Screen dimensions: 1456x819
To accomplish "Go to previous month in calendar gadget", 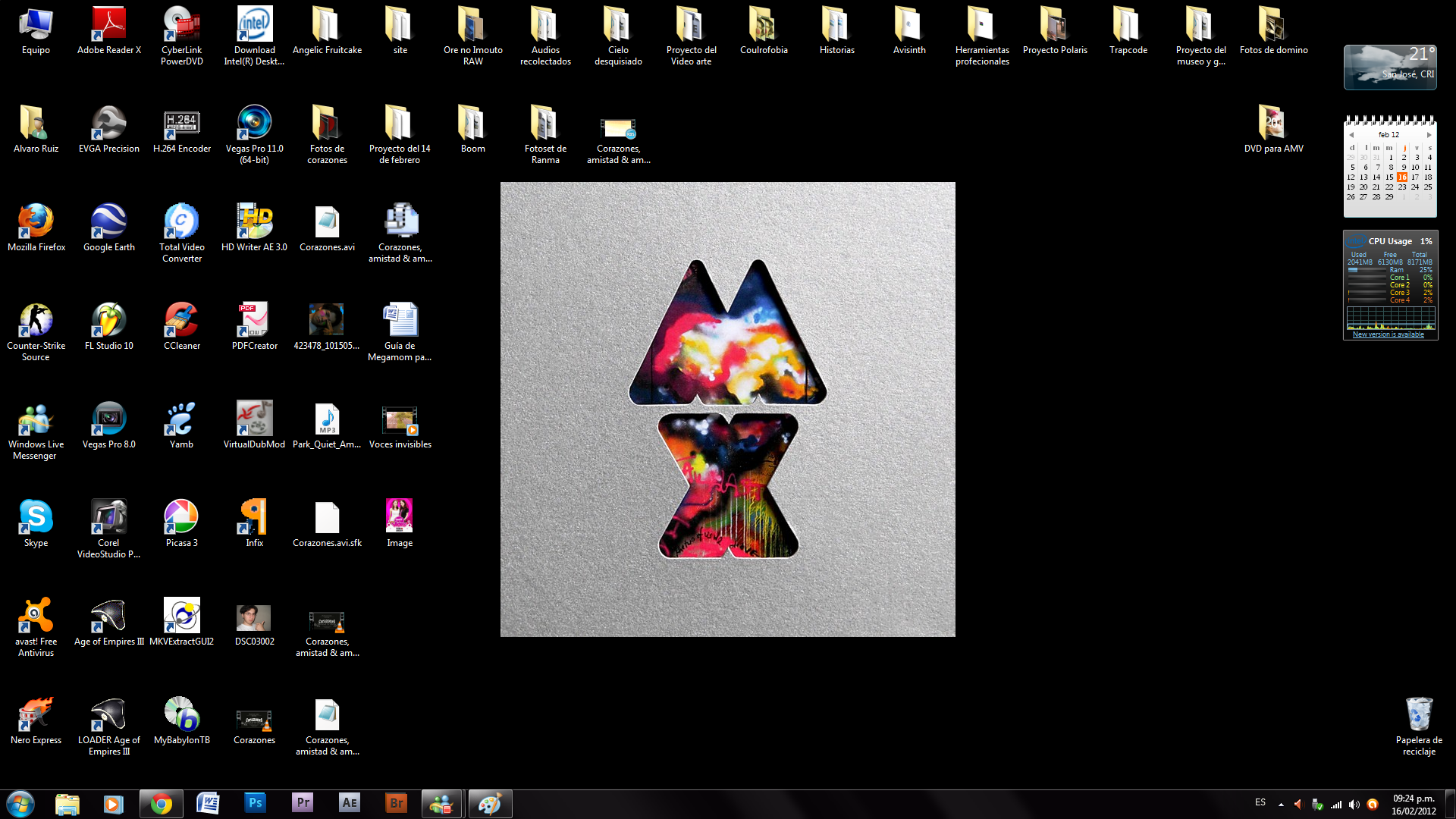I will pos(1351,135).
